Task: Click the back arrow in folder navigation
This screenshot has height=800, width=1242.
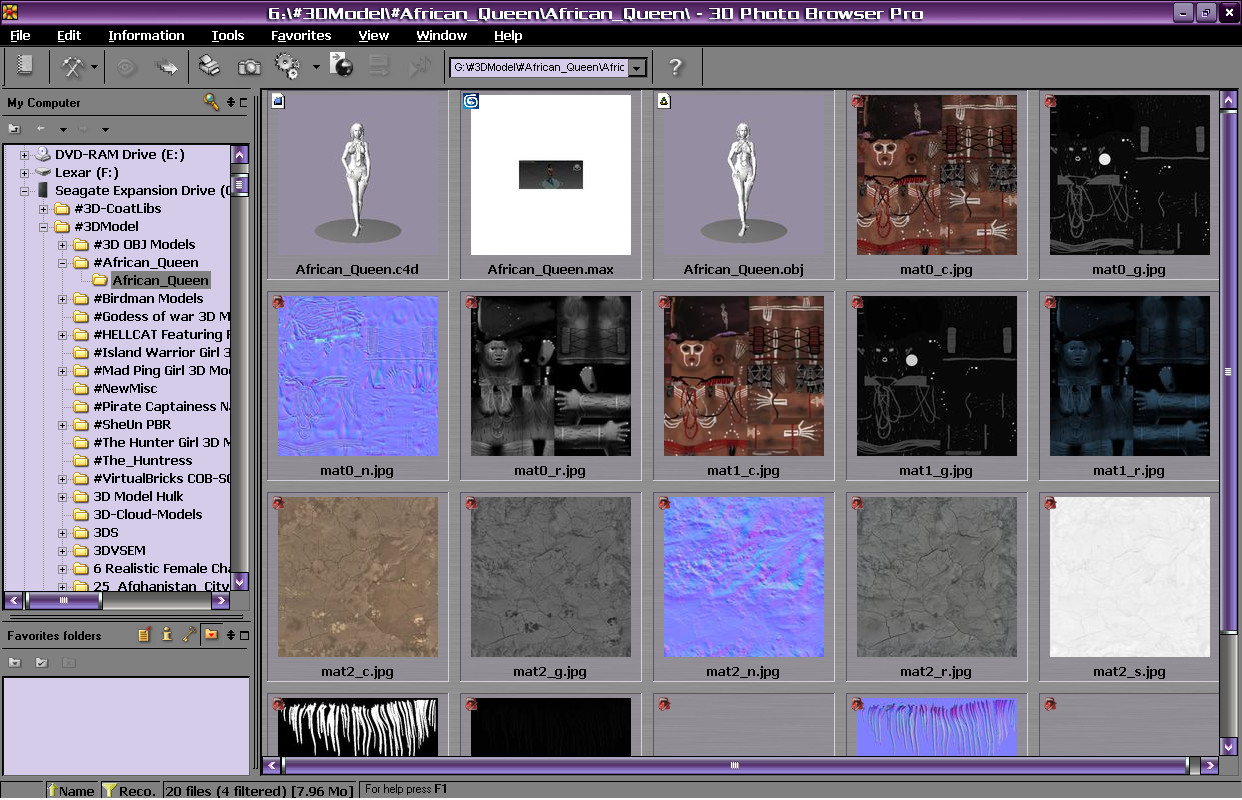Action: click(41, 129)
